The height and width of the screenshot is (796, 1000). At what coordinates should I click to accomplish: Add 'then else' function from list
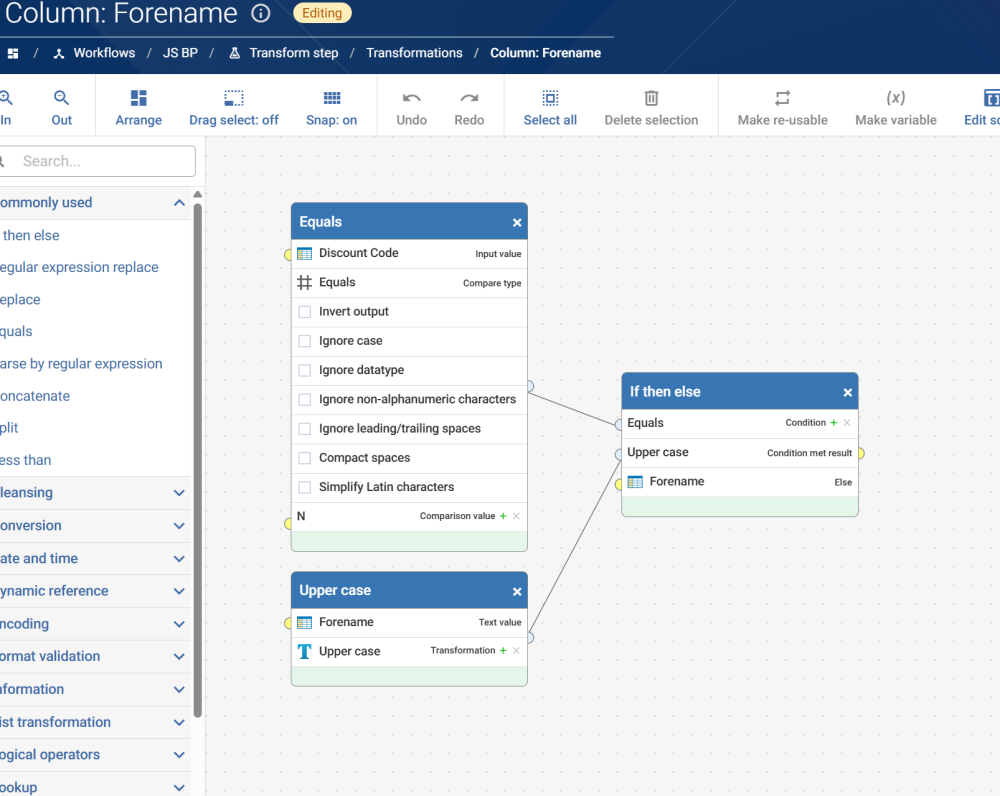pos(30,235)
